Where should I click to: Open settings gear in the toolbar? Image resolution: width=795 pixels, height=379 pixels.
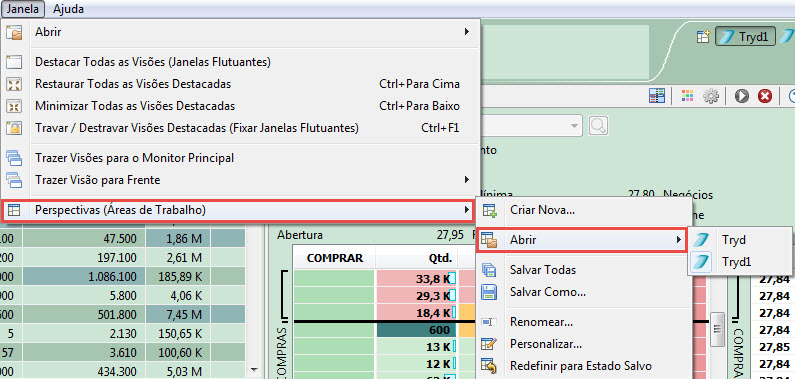tap(711, 95)
